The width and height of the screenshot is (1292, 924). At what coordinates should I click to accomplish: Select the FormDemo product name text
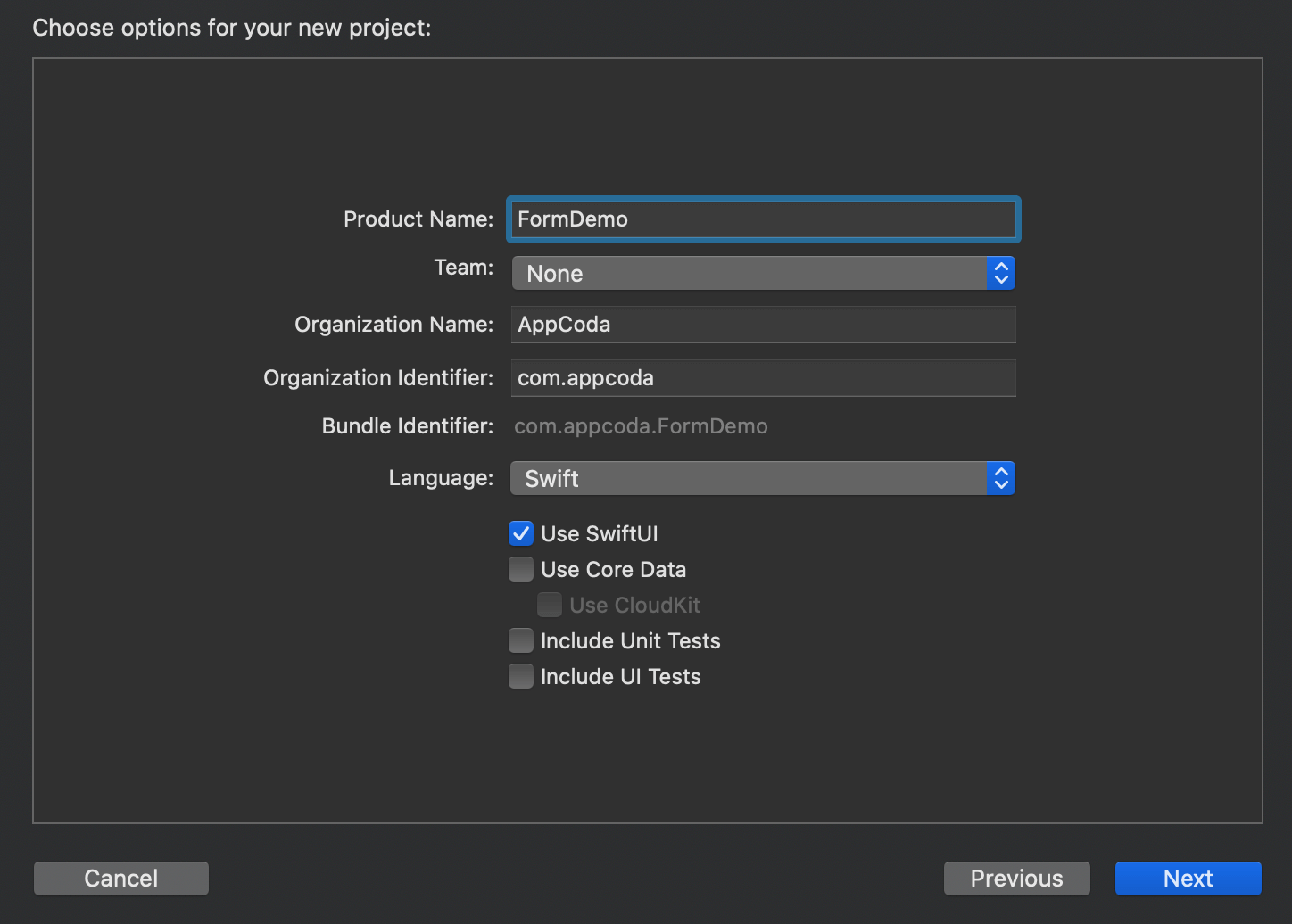click(572, 219)
